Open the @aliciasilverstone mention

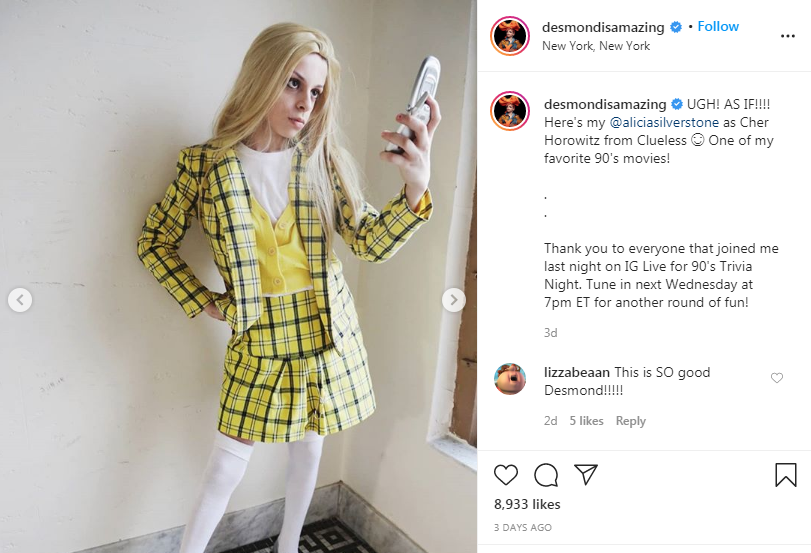coord(664,123)
